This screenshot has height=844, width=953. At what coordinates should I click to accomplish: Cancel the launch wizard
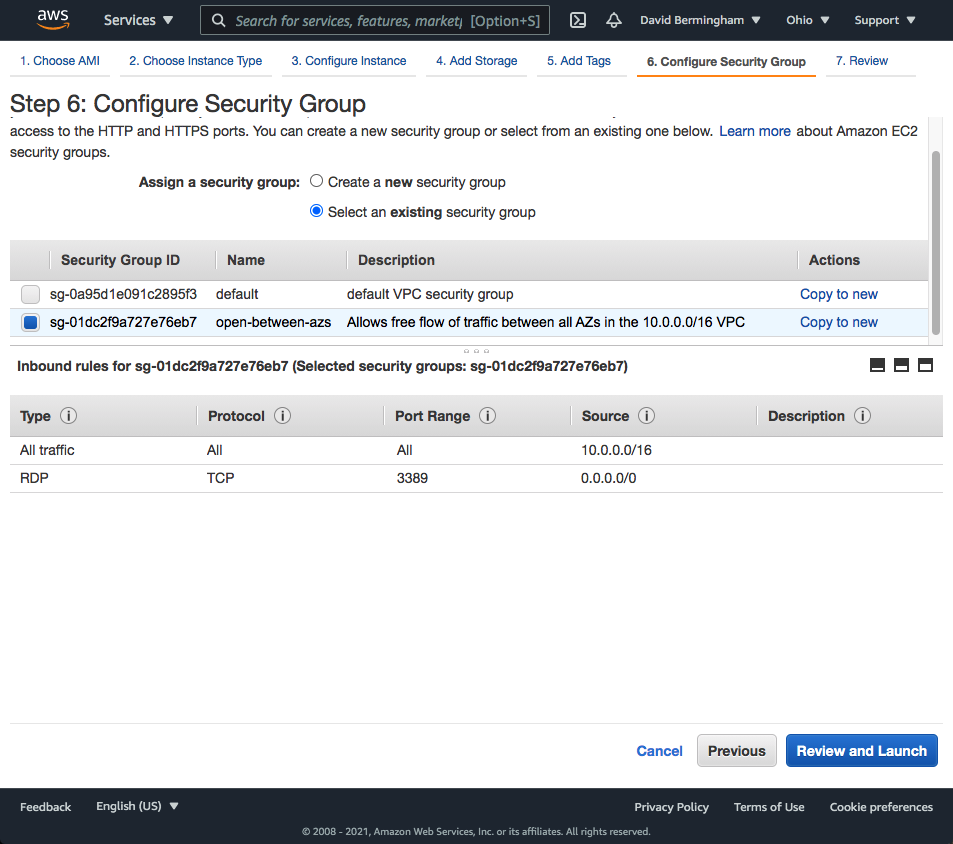click(659, 751)
